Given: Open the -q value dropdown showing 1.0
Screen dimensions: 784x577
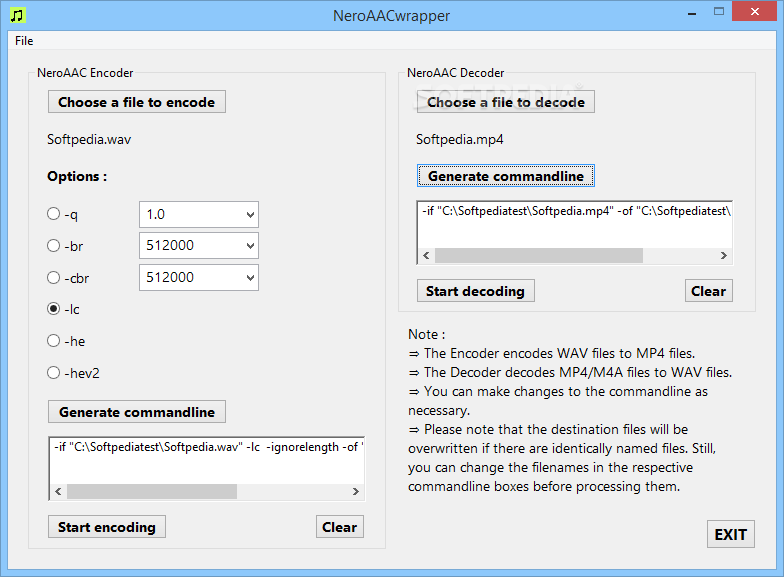Looking at the screenshot, I should coord(199,214).
